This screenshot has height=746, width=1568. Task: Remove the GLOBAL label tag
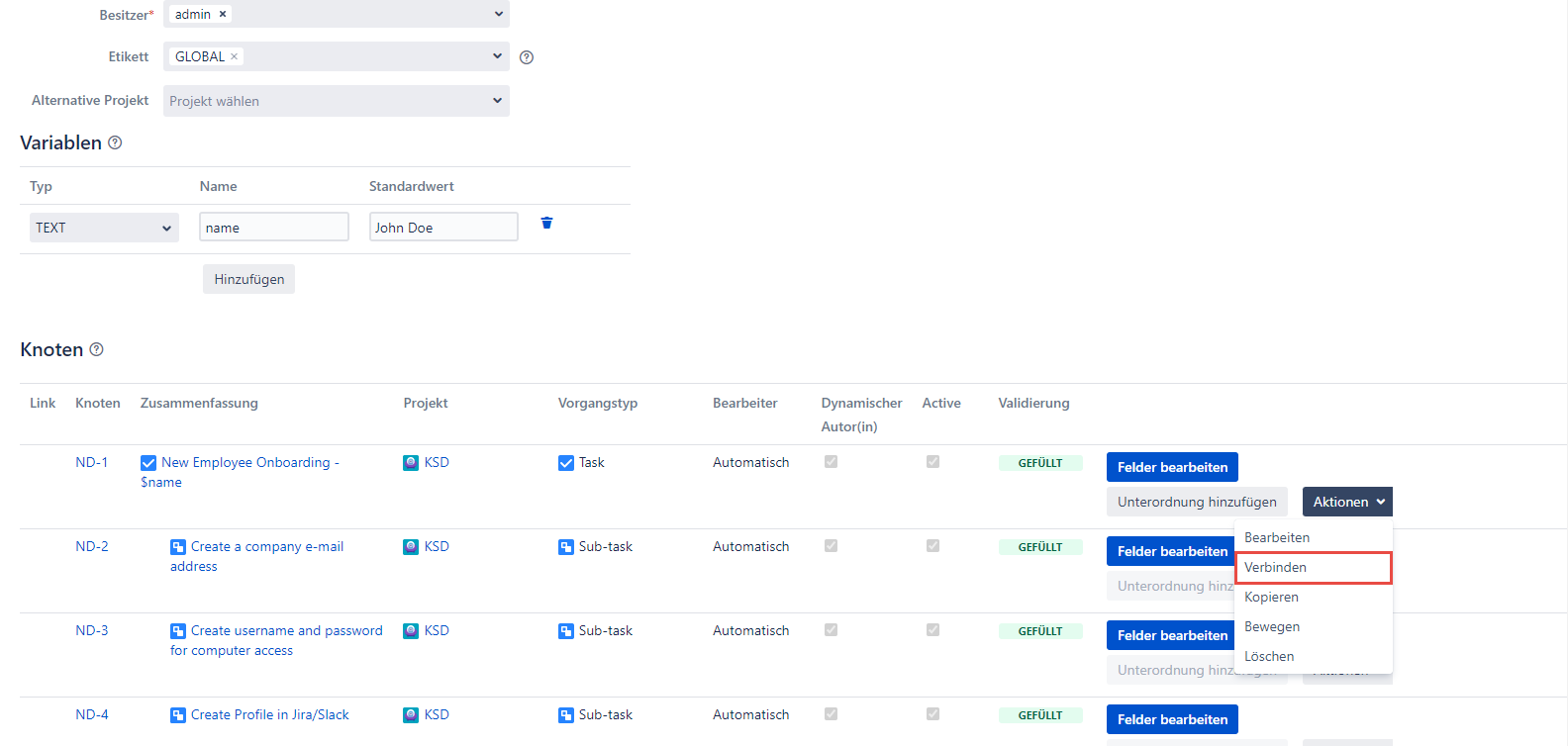point(235,56)
